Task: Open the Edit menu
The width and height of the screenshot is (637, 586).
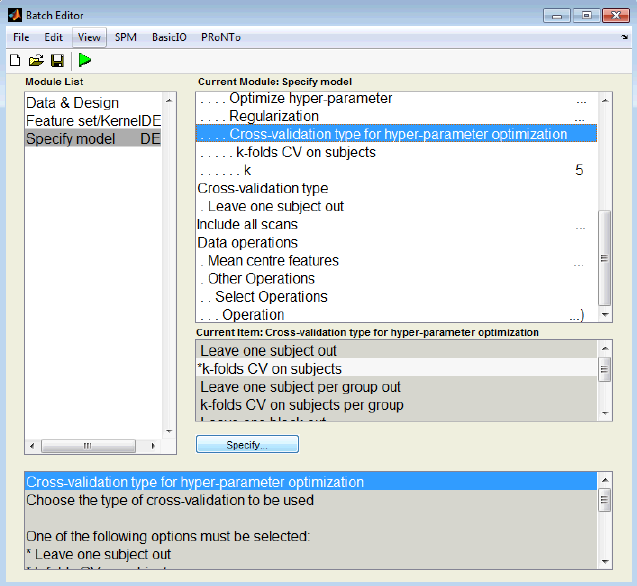Action: [x=53, y=37]
